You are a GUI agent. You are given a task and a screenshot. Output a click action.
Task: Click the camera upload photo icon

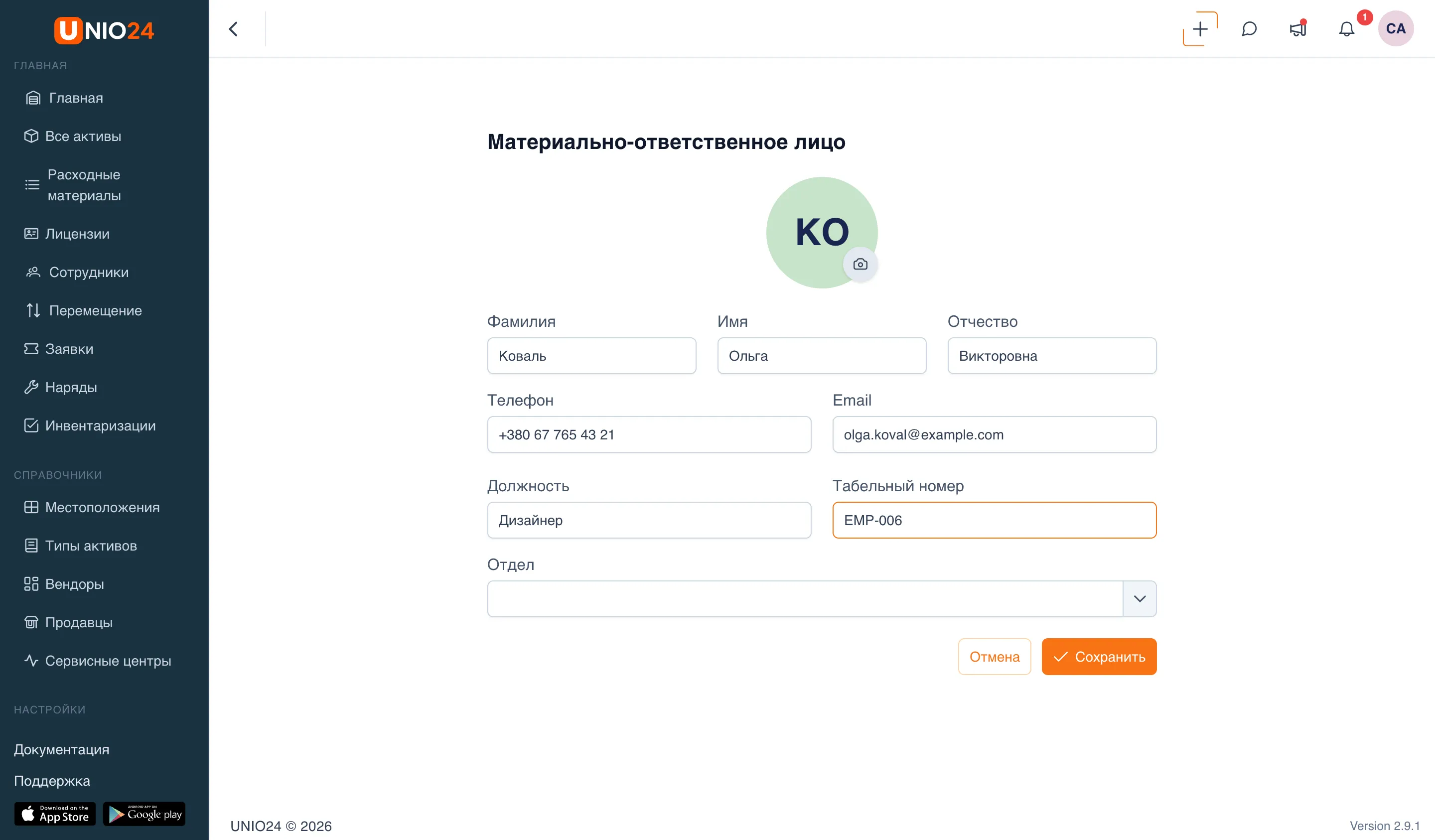click(x=861, y=264)
